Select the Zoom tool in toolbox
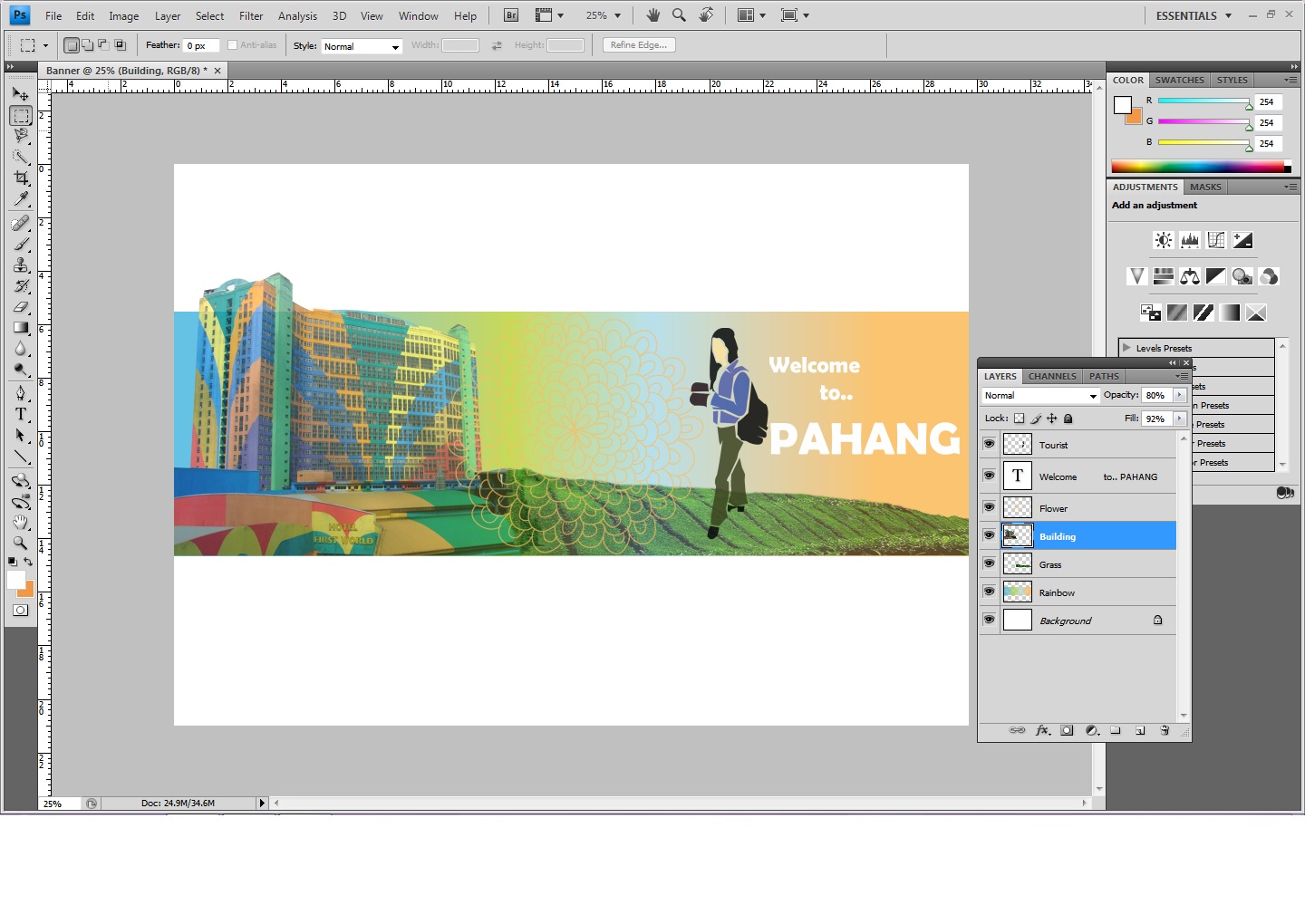Image resolution: width=1305 pixels, height=924 pixels. [x=21, y=543]
